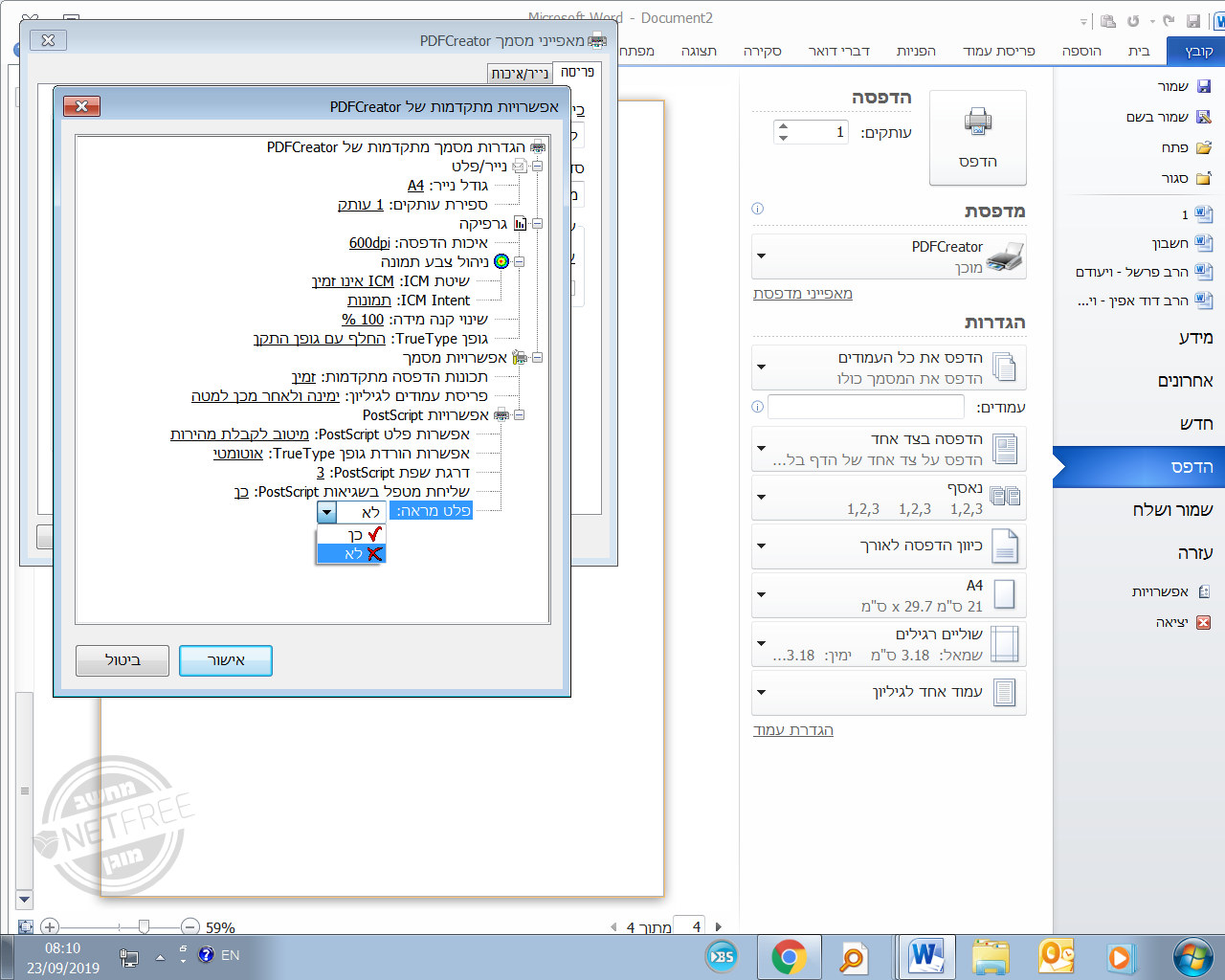
Task: Click the printer icon at the tree root
Action: [538, 147]
